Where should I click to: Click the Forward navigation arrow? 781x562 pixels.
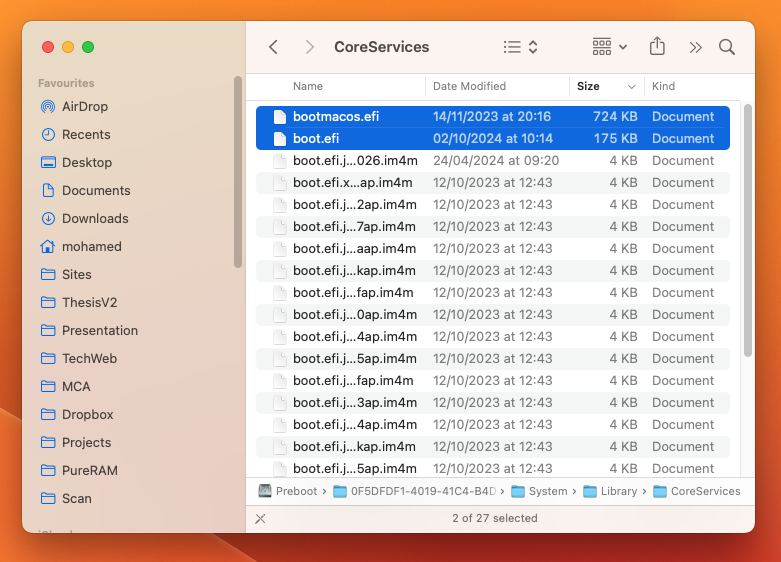(309, 47)
